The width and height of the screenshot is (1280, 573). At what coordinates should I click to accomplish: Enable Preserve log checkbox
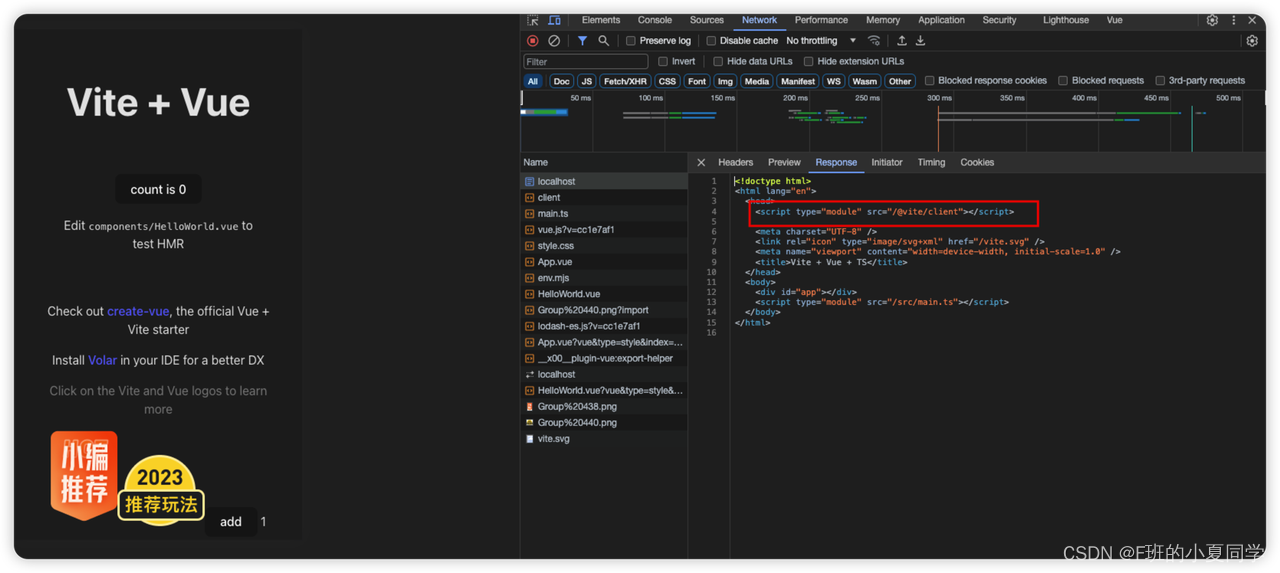click(631, 41)
